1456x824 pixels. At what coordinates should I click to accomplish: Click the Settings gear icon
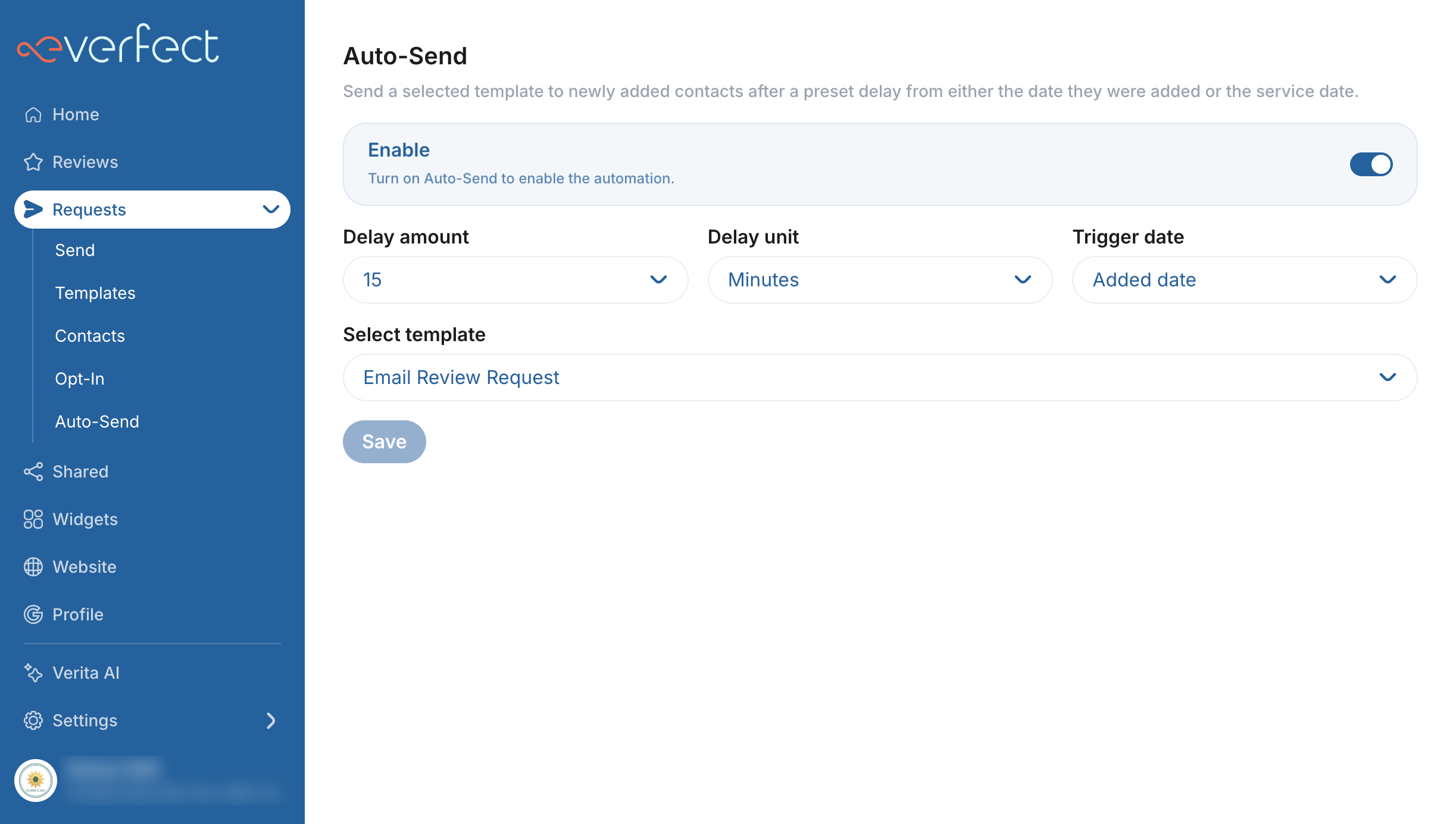click(33, 720)
